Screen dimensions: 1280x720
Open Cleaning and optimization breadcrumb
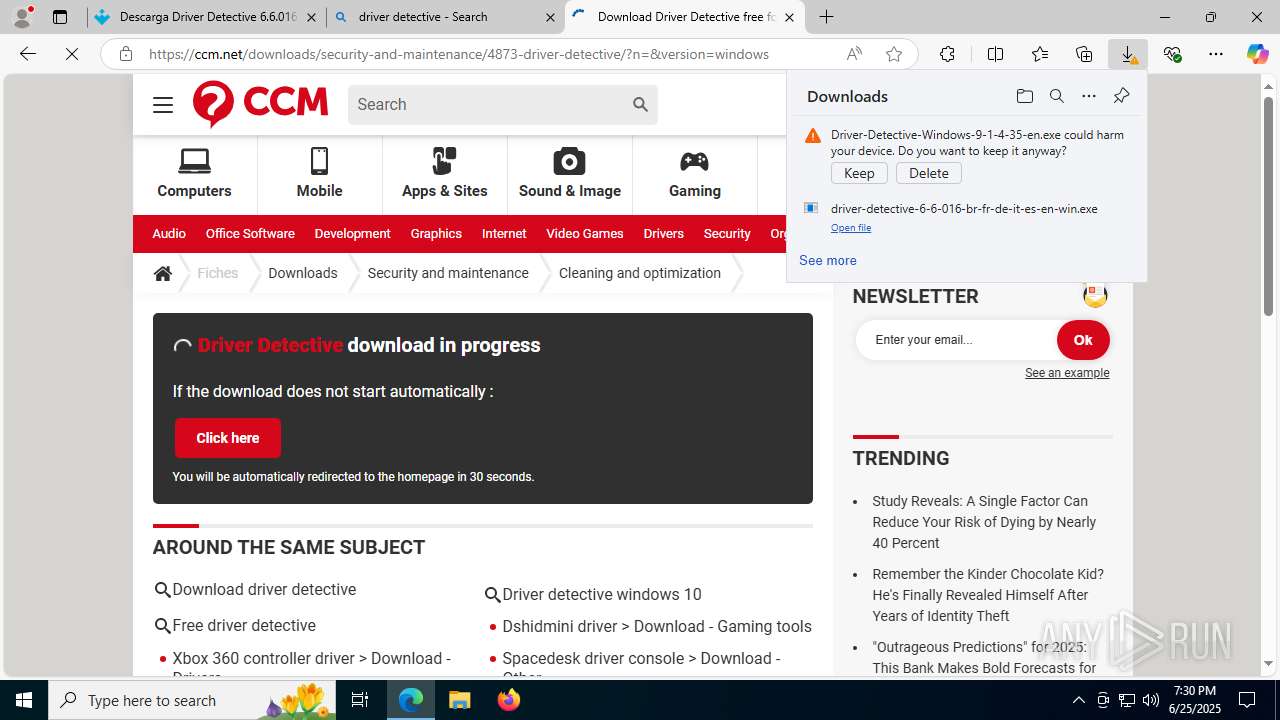tap(640, 273)
